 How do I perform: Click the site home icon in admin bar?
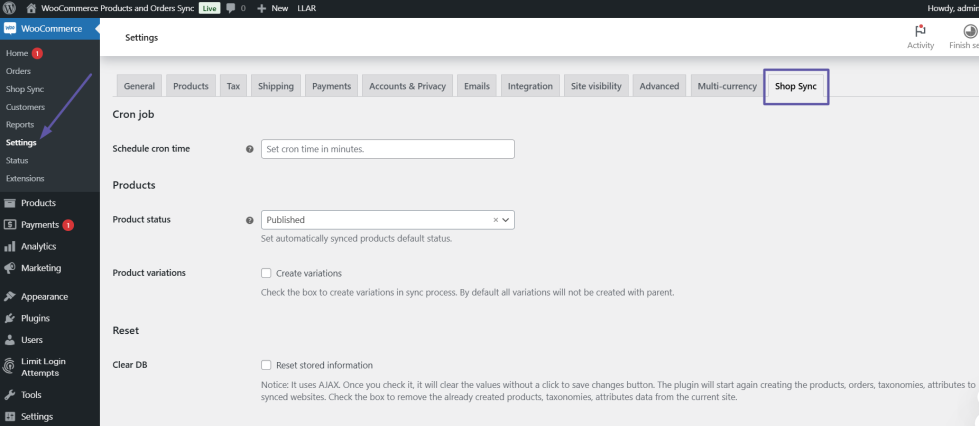click(x=31, y=8)
